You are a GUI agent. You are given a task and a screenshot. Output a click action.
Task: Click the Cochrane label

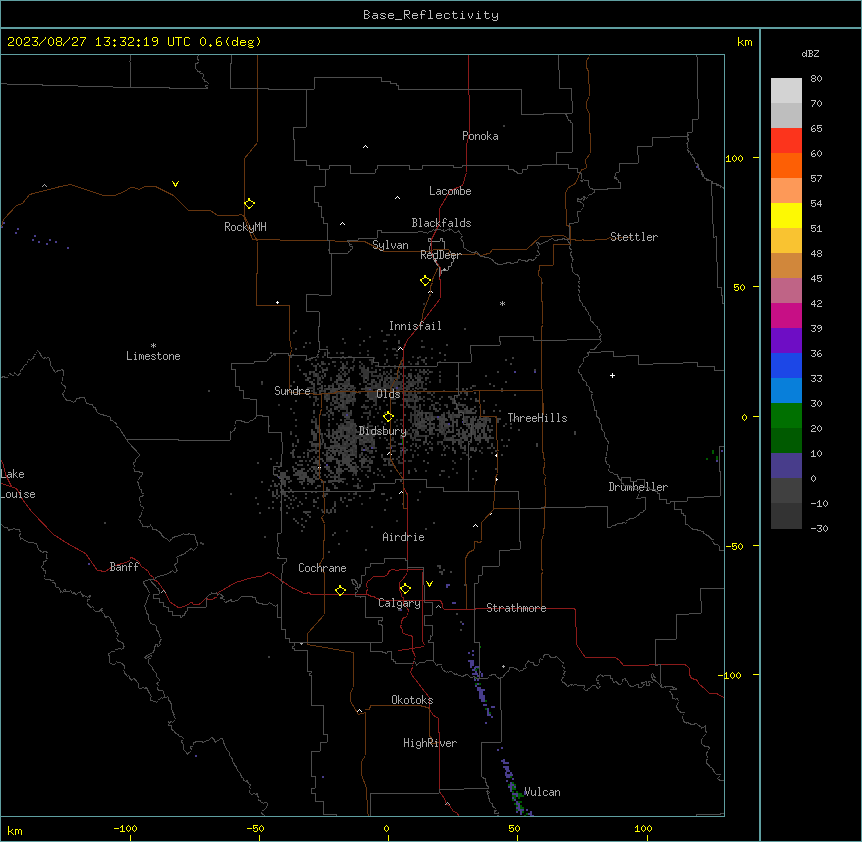click(322, 568)
